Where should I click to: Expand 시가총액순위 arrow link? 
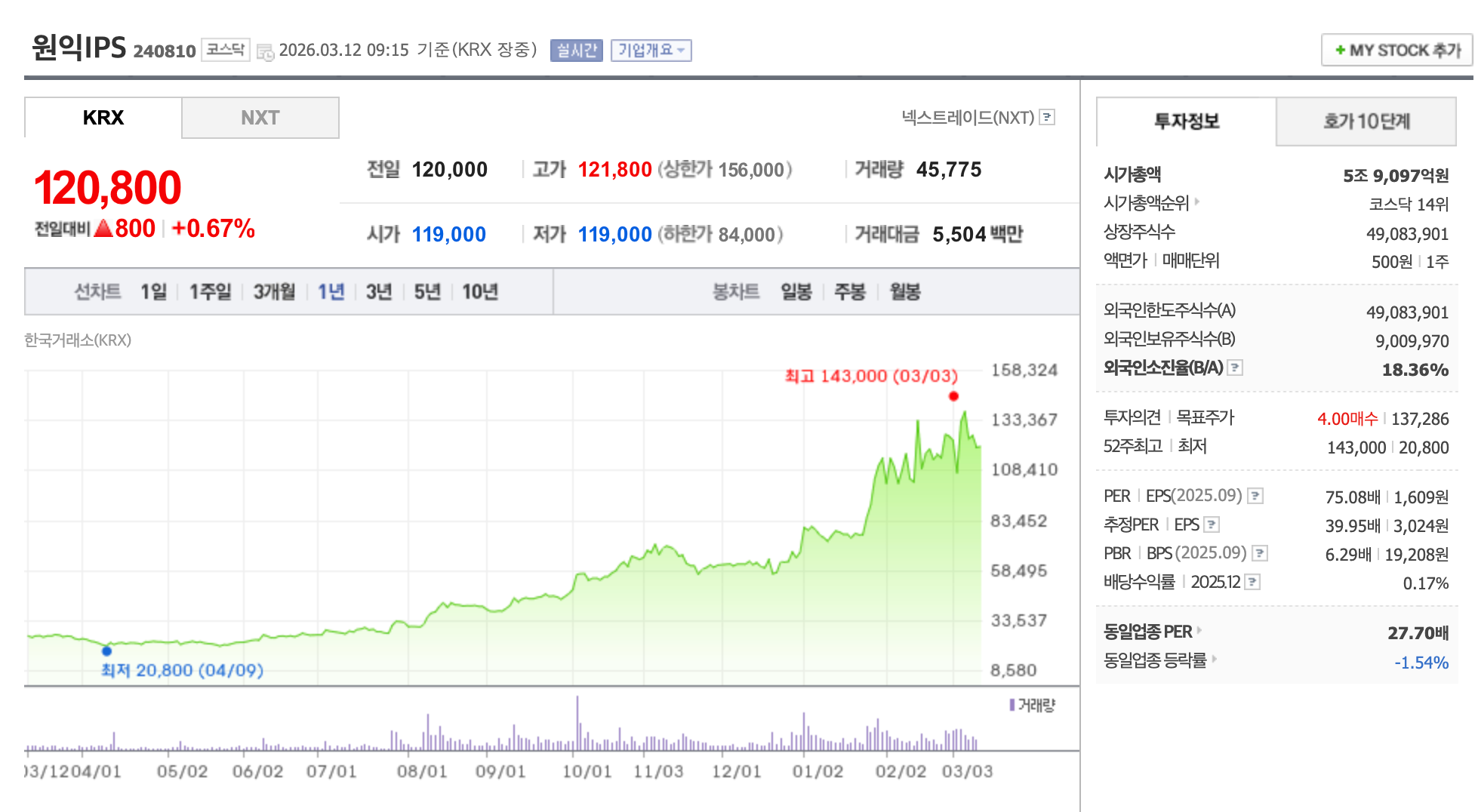tap(1197, 201)
